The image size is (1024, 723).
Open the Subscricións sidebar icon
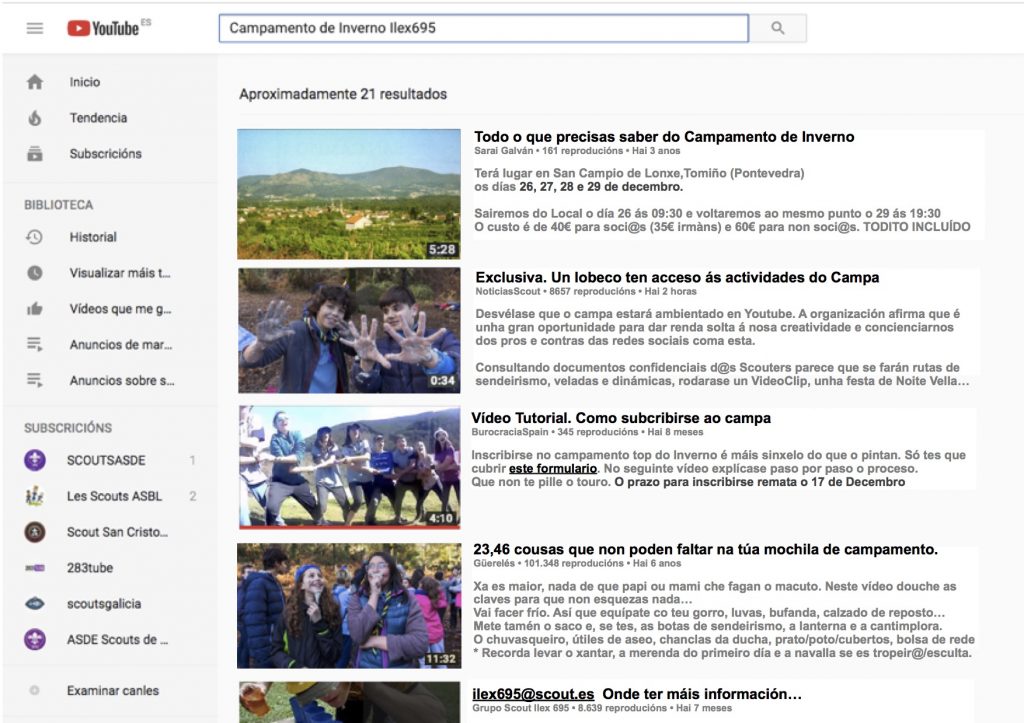pos(35,154)
